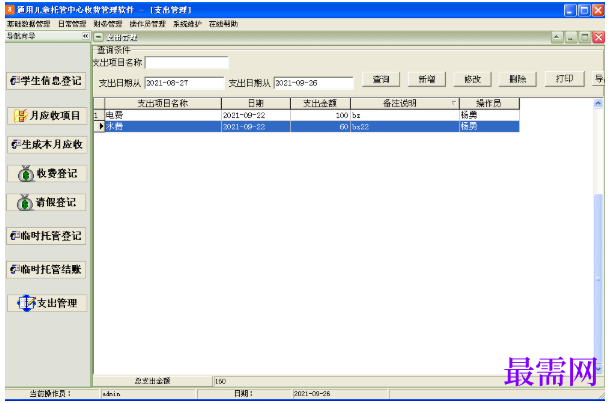Collapse the navigation panel with double-chevron
Screen dimensions: 616x403
(85, 36)
